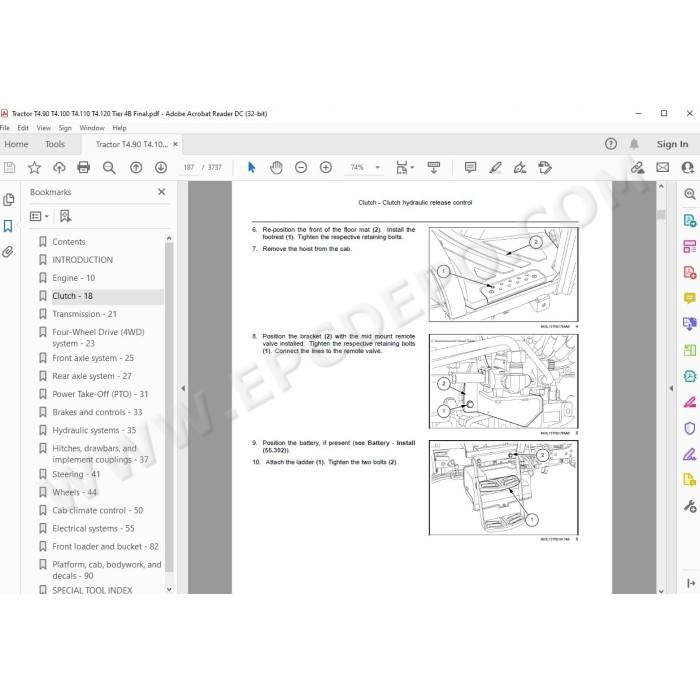Open the File menu
Image resolution: width=700 pixels, height=700 pixels.
tap(5, 128)
